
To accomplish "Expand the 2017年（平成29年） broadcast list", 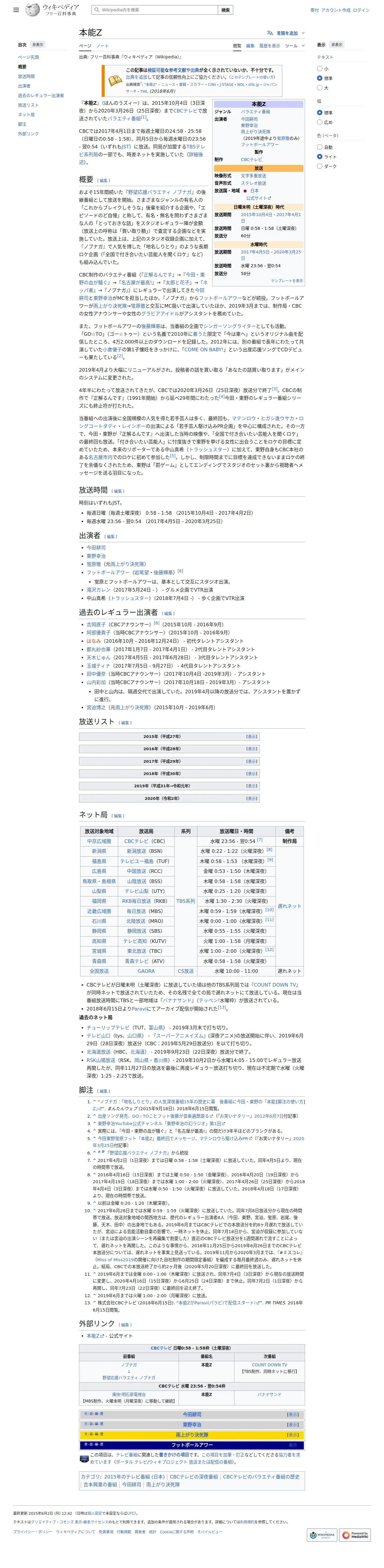I will [251, 762].
